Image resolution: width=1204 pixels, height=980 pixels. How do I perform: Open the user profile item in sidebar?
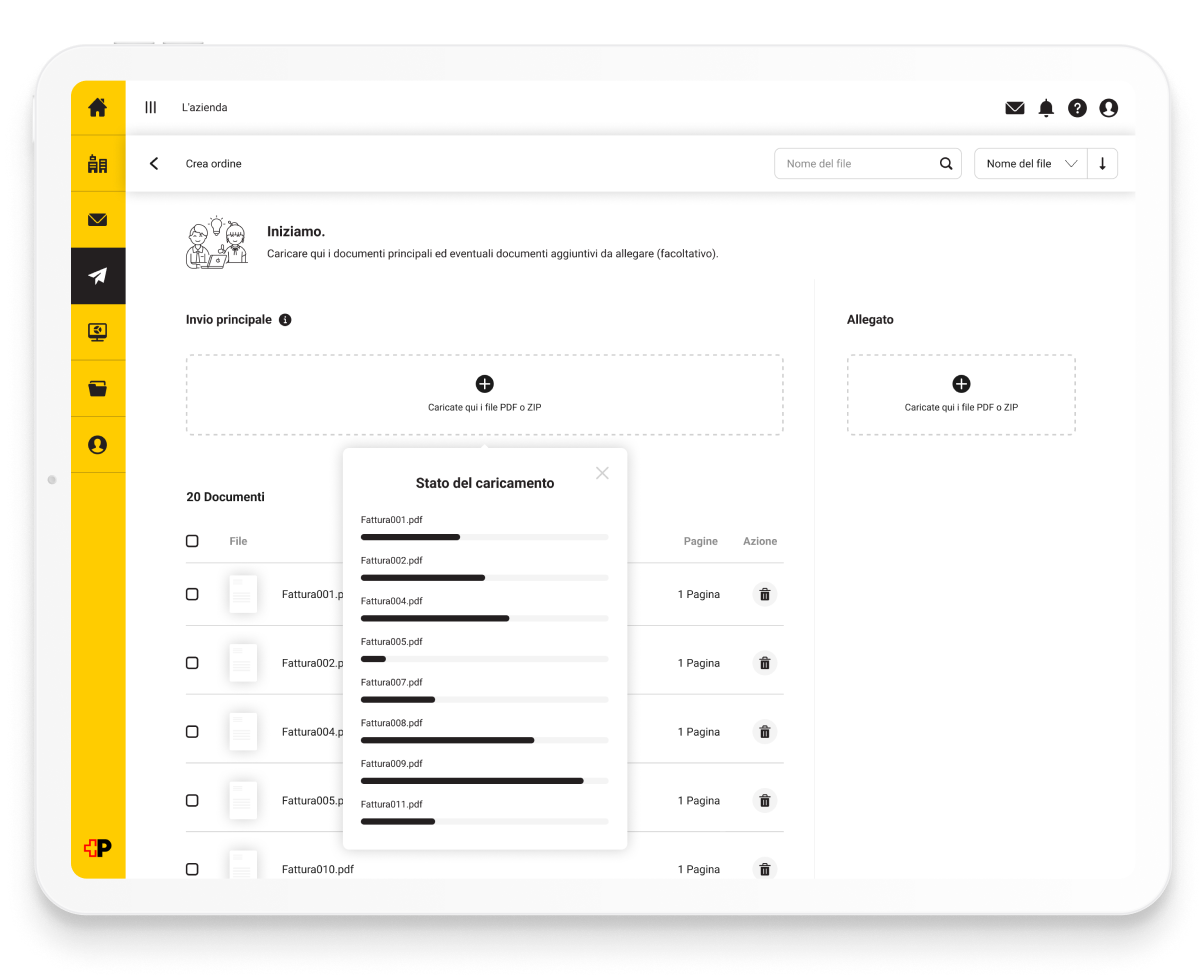97,445
